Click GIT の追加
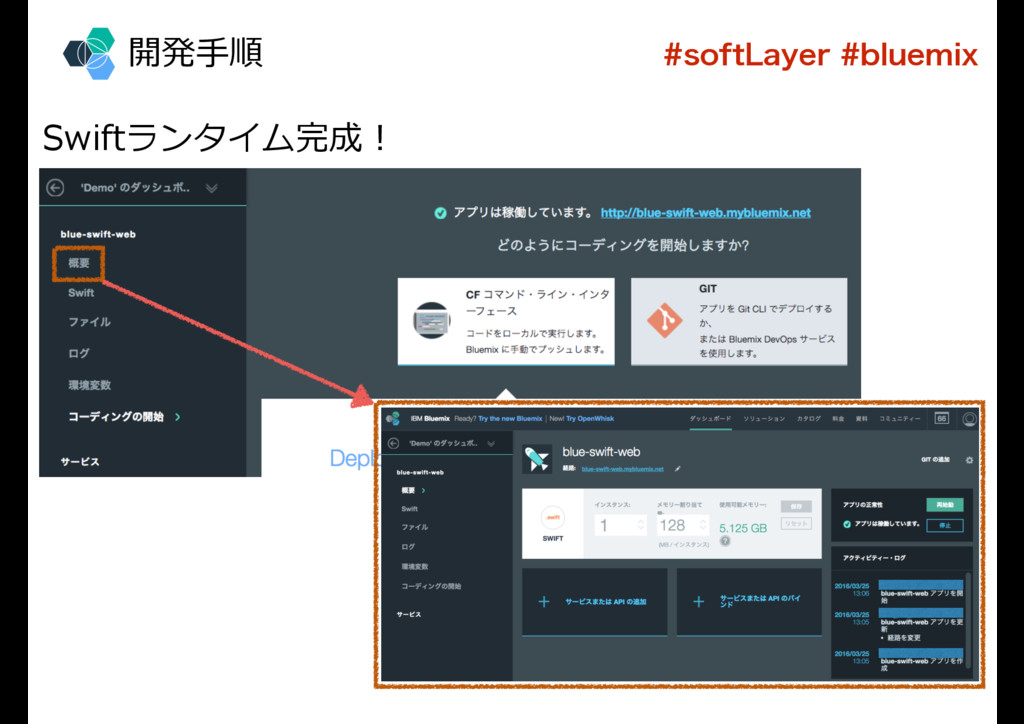Screen dimensions: 1024x724 point(935,460)
